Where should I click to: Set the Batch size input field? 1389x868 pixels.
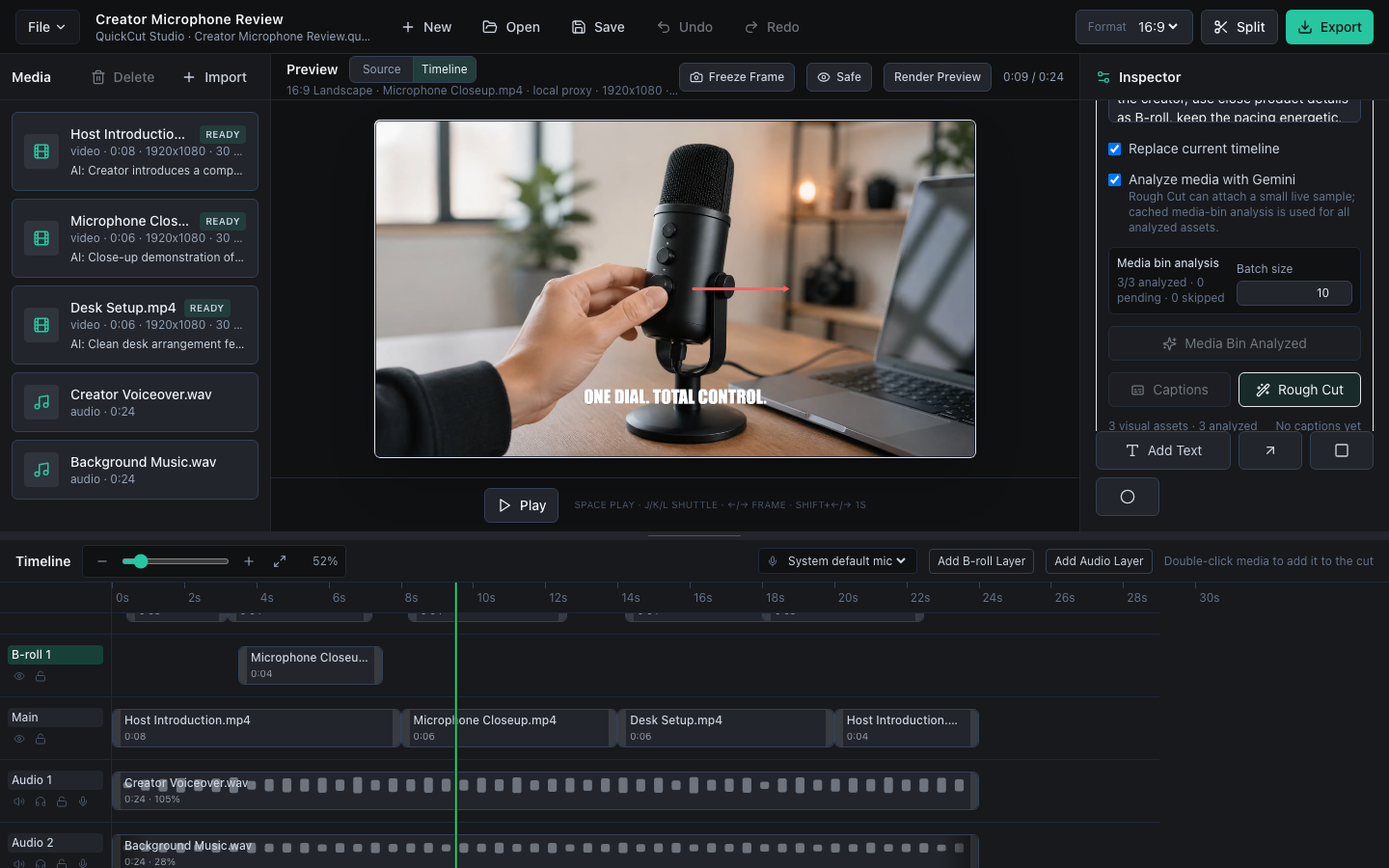(1294, 293)
